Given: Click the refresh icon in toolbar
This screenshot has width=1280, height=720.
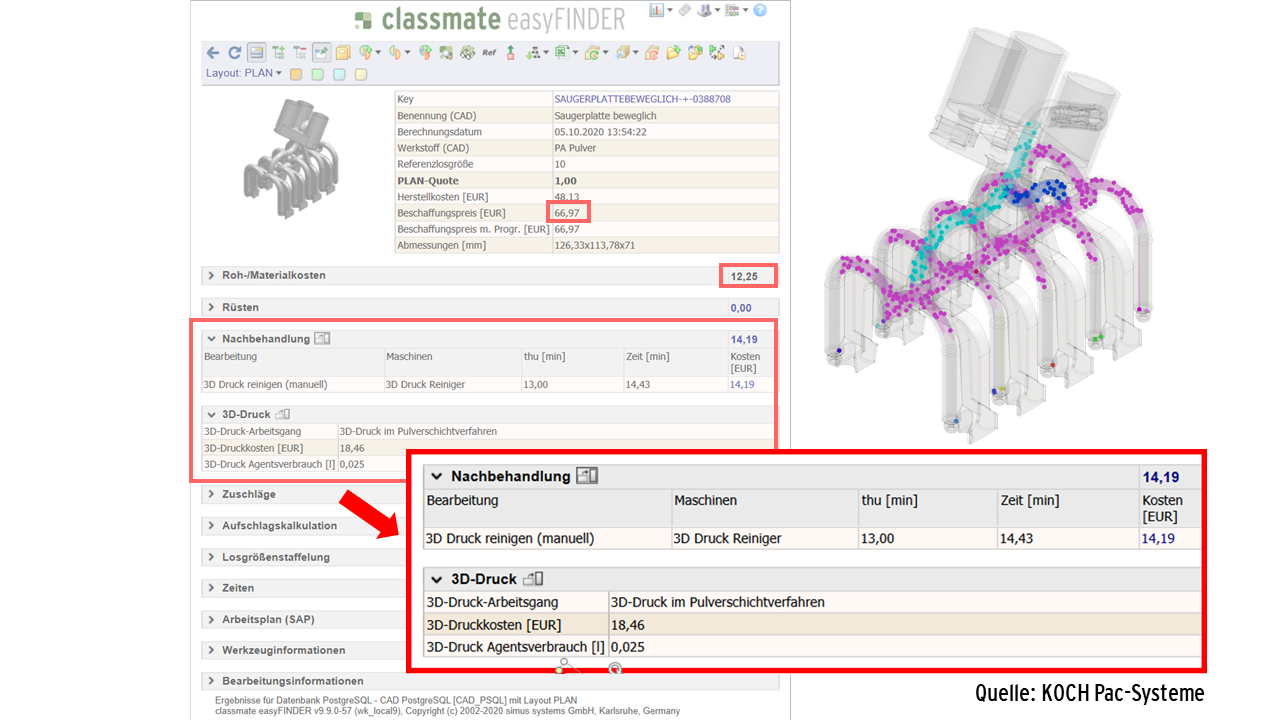Looking at the screenshot, I should (x=234, y=52).
